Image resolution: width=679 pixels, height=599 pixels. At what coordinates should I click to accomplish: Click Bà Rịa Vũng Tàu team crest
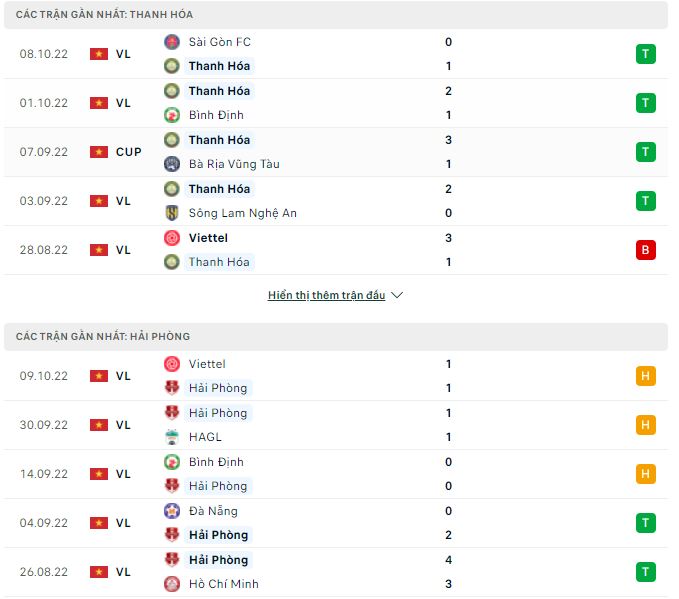[171, 164]
